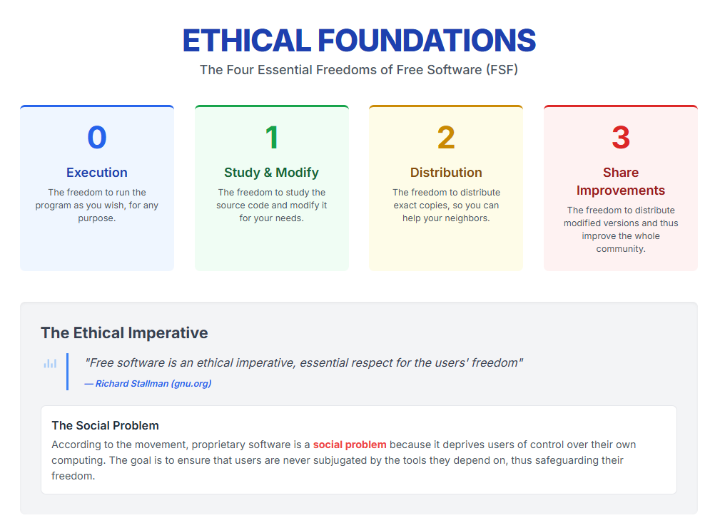Select The Ethical Imperative section heading
720x523 pixels.
[x=124, y=332]
